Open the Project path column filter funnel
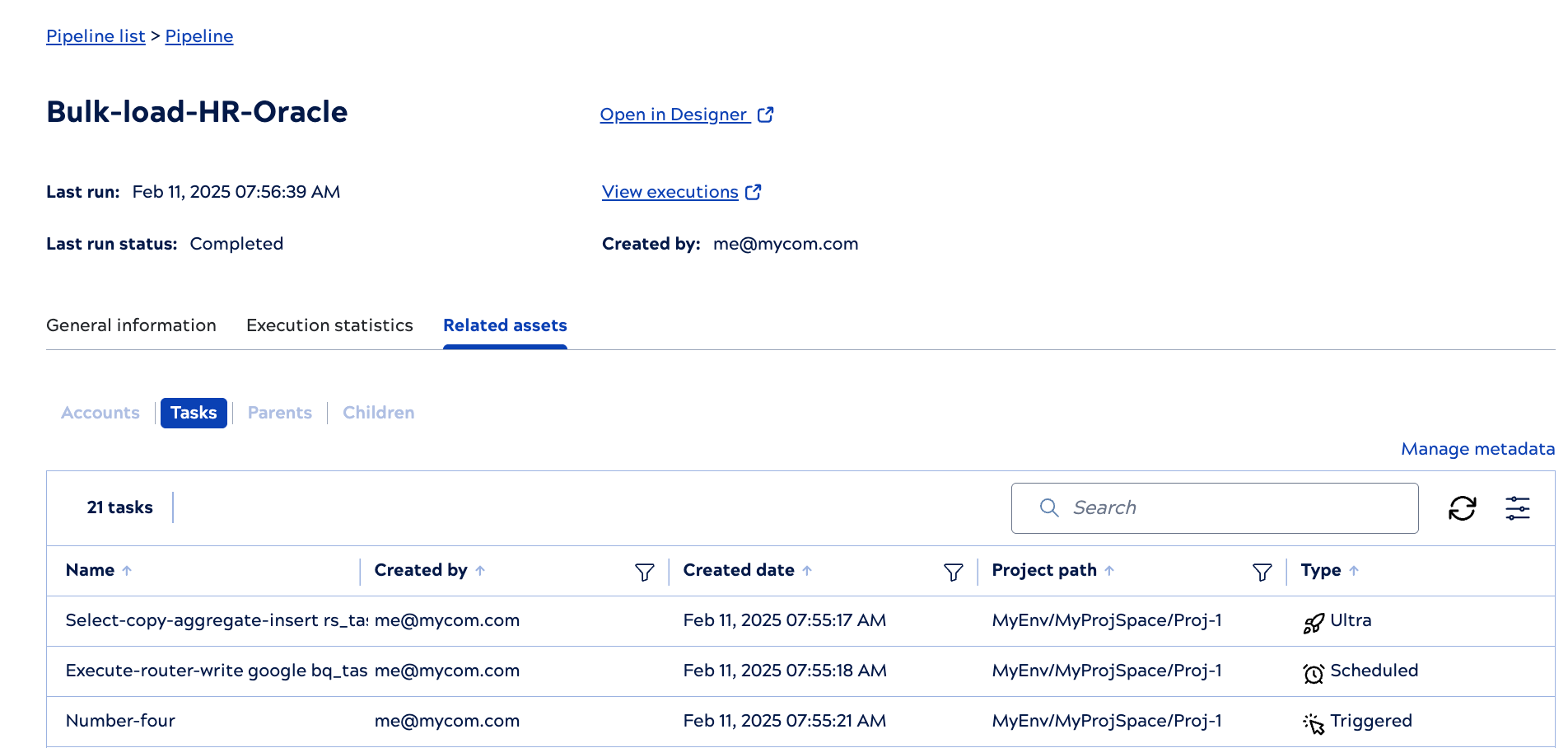Image resolution: width=1568 pixels, height=748 pixels. tap(1262, 570)
